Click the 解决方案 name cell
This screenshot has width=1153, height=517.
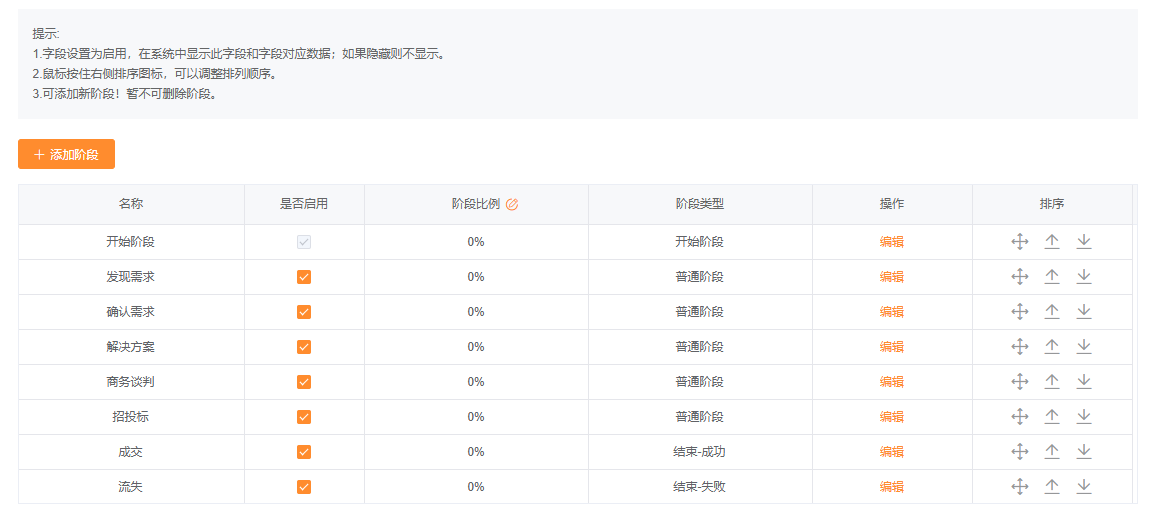(x=131, y=346)
